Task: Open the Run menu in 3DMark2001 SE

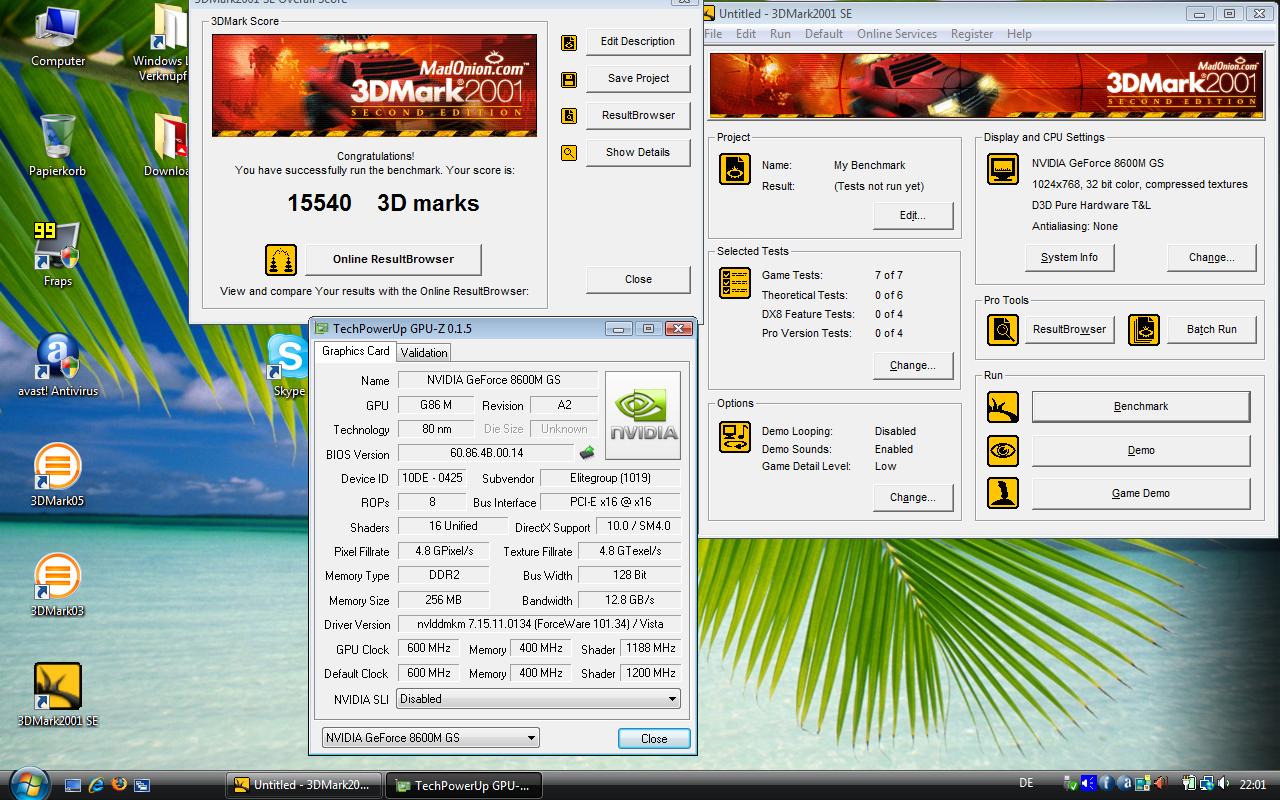Action: click(x=780, y=34)
